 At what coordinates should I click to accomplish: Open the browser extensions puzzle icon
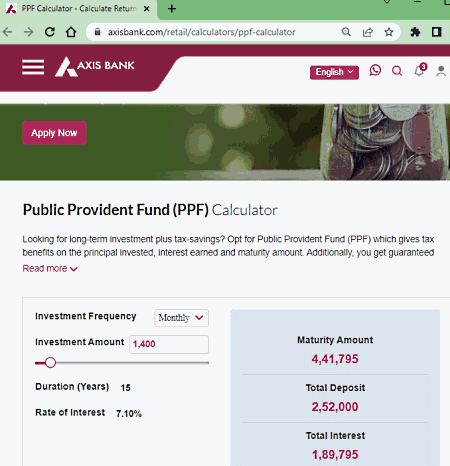point(415,32)
